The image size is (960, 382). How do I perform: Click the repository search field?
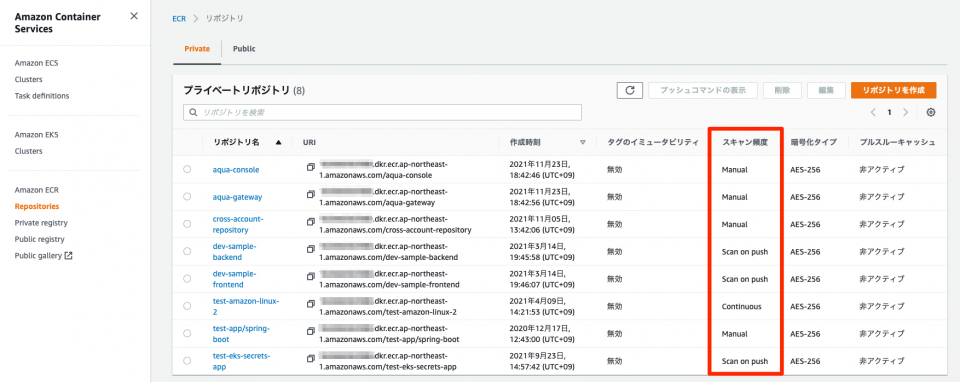click(x=382, y=113)
